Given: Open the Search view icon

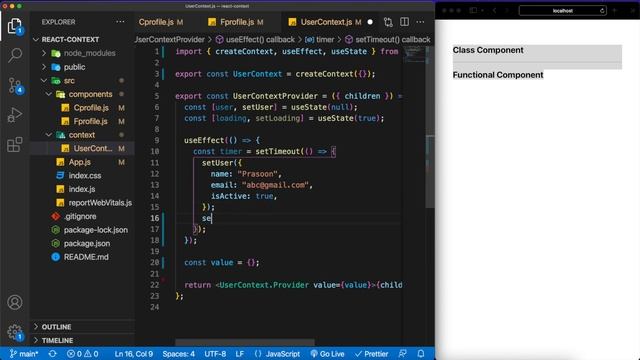Looking at the screenshot, I should 15,55.
